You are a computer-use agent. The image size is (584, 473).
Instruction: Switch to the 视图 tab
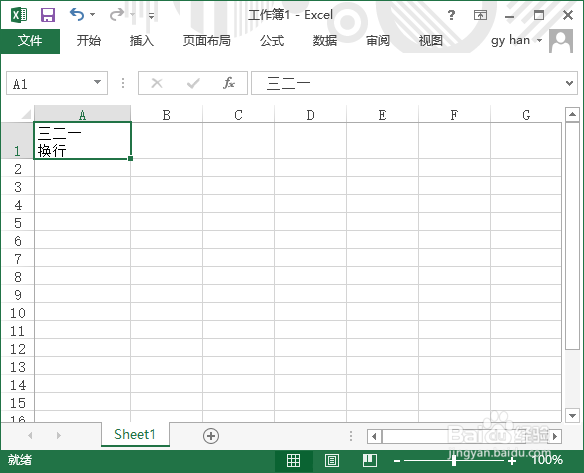point(431,40)
